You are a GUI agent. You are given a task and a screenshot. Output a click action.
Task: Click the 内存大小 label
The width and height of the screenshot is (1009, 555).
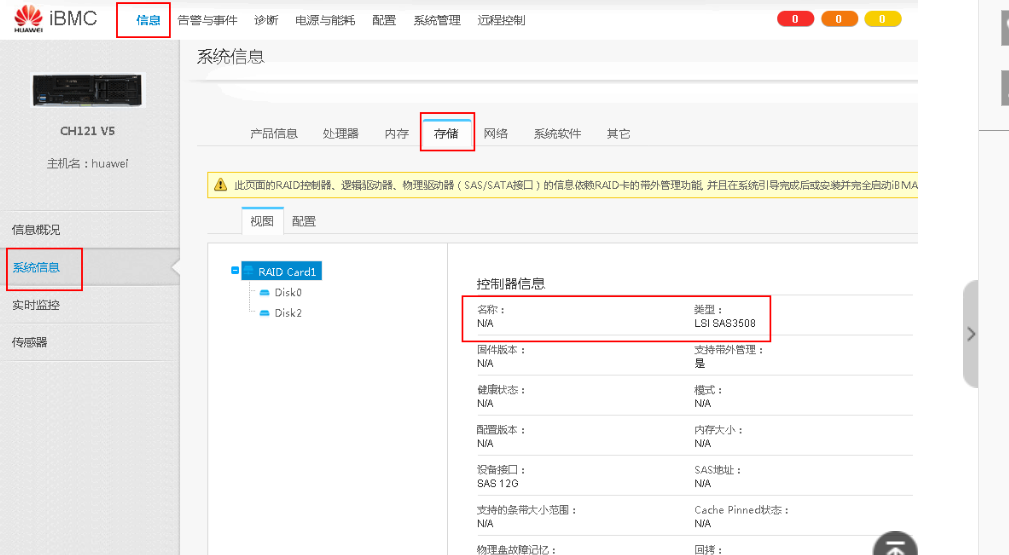718,429
